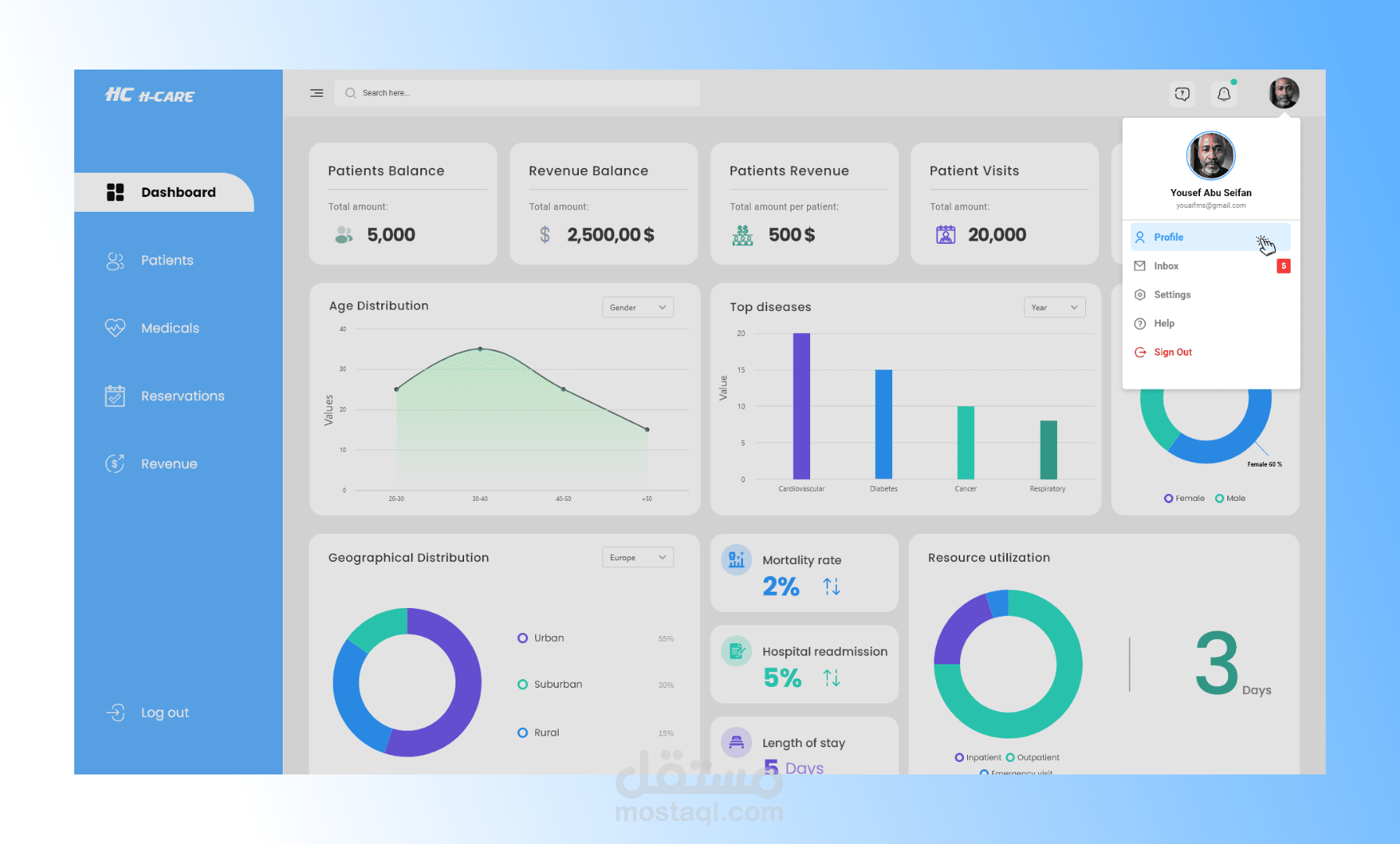Click the Cardiovascular bar in chart
This screenshot has height=844, width=1400.
coord(802,406)
